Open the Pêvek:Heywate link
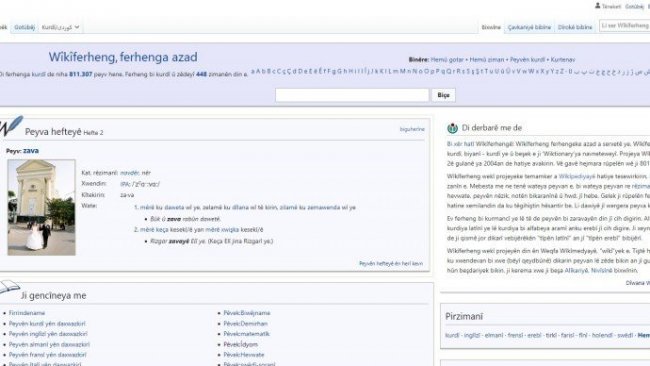The image size is (650, 366). click(244, 355)
